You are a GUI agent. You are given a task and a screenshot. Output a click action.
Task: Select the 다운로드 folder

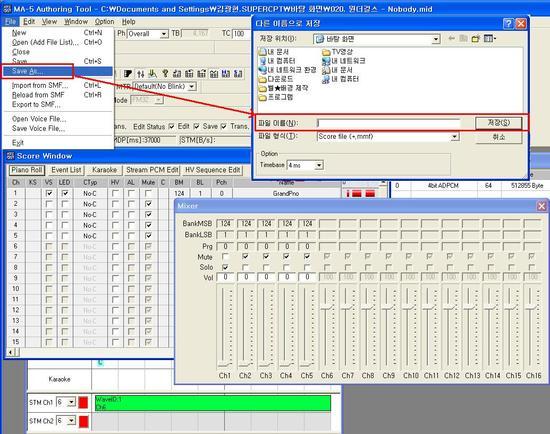[276, 79]
